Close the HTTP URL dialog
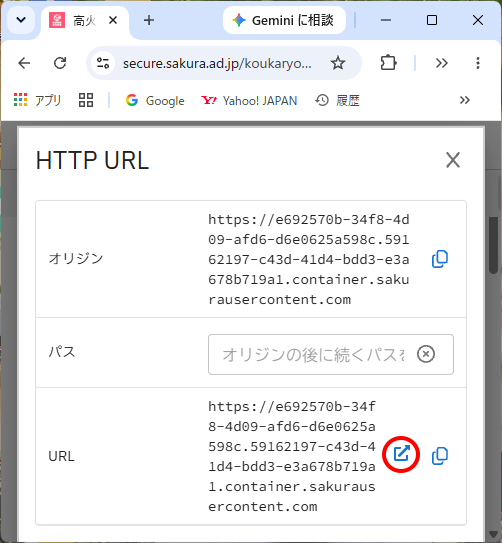The width and height of the screenshot is (502, 543). tap(452, 160)
